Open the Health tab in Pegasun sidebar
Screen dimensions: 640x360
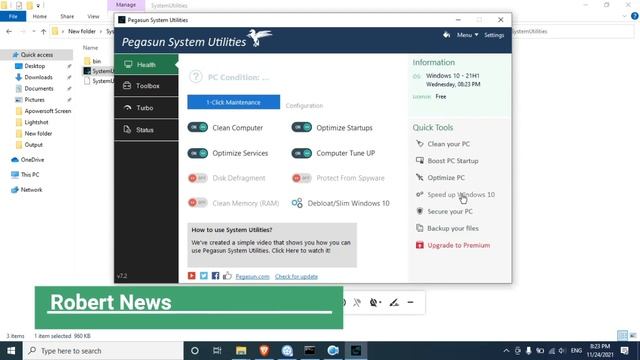[146, 64]
